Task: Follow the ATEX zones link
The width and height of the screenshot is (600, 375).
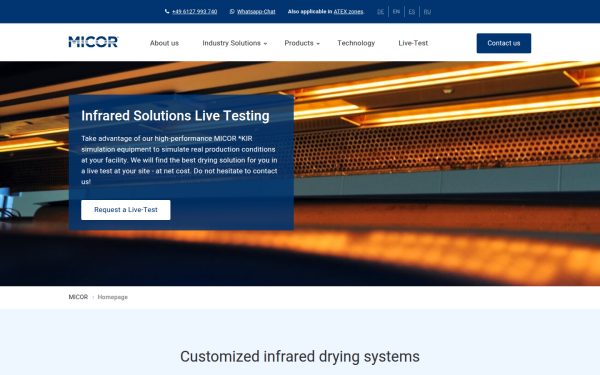Action: coord(348,11)
